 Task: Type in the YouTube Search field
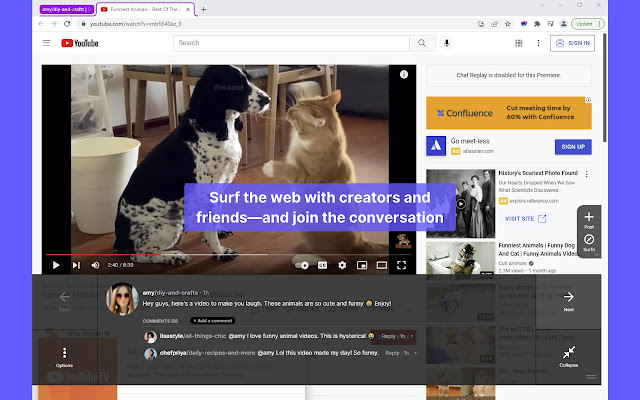[291, 43]
